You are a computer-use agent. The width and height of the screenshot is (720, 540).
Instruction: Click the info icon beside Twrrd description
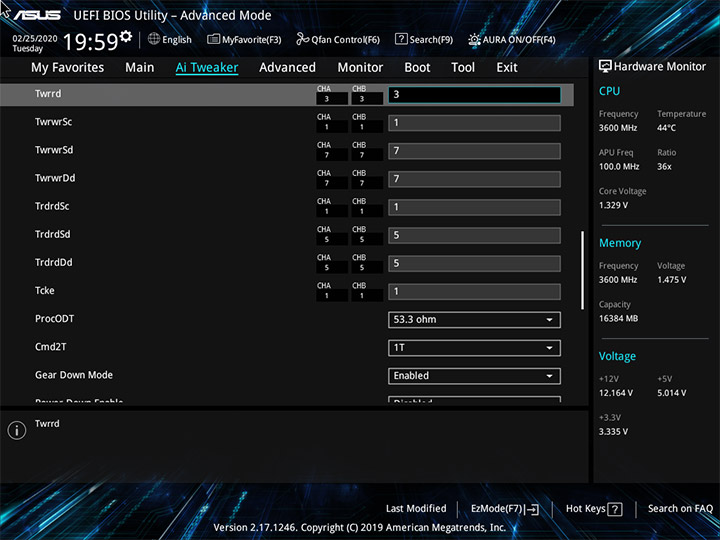click(17, 430)
